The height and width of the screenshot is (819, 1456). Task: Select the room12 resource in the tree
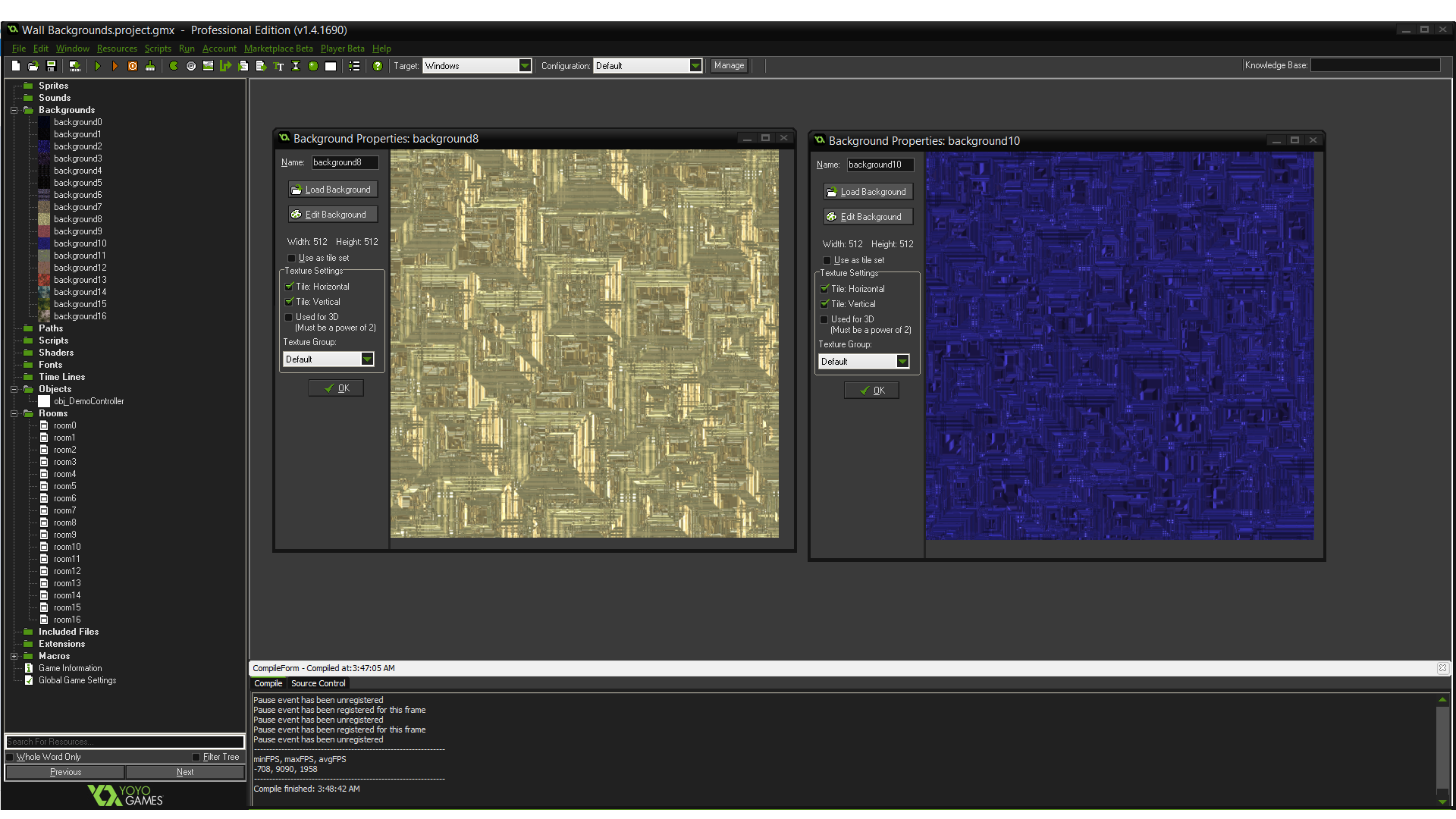point(65,571)
